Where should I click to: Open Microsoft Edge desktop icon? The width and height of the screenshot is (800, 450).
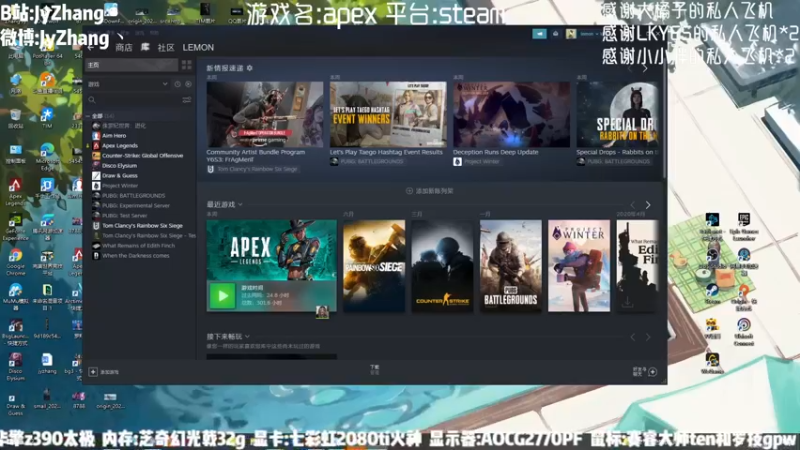pos(47,157)
